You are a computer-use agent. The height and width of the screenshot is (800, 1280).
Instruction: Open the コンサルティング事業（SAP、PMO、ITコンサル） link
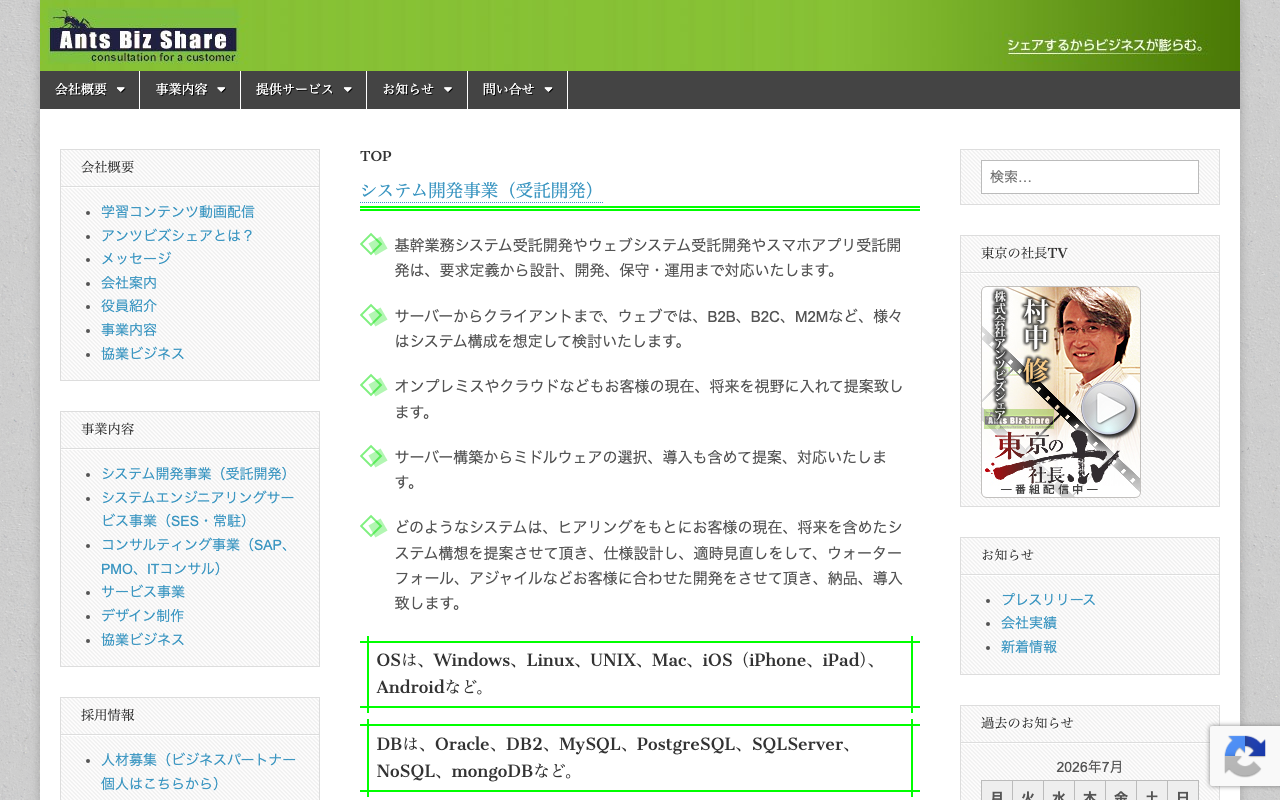click(x=198, y=556)
